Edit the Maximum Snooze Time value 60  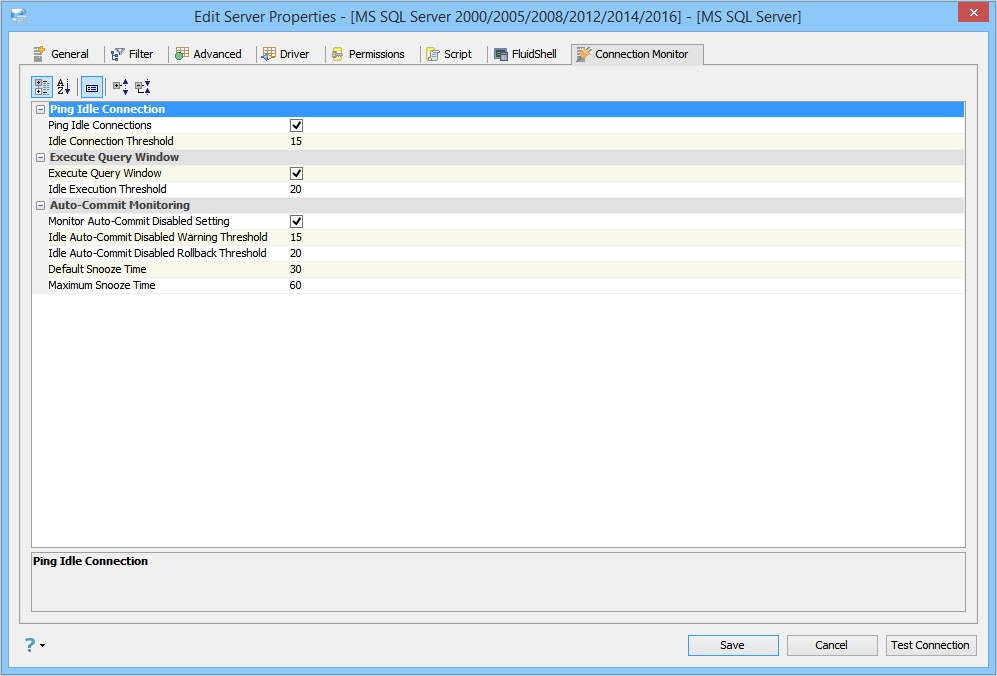[626, 285]
